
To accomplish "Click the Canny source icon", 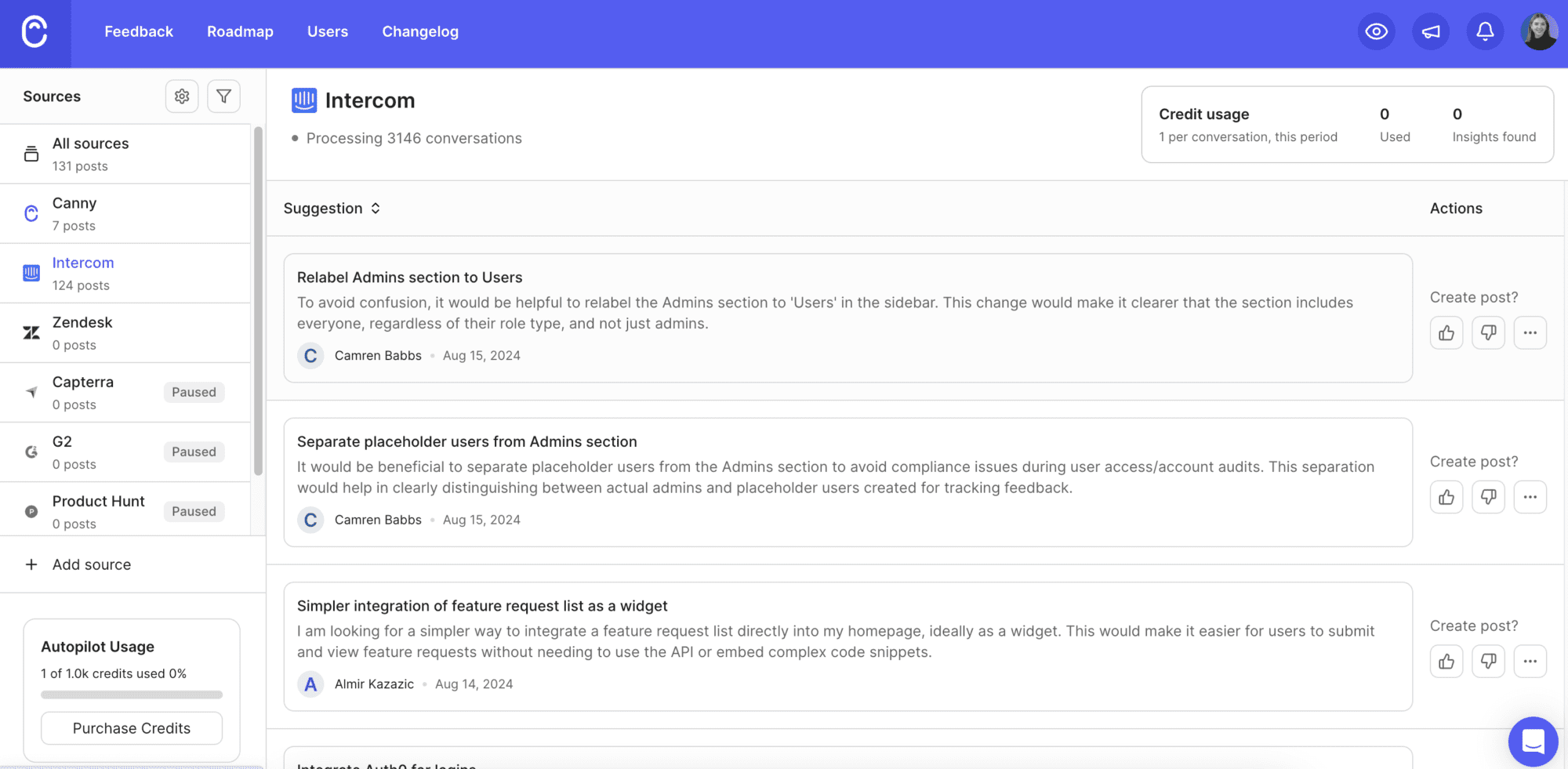I will pyautogui.click(x=31, y=213).
